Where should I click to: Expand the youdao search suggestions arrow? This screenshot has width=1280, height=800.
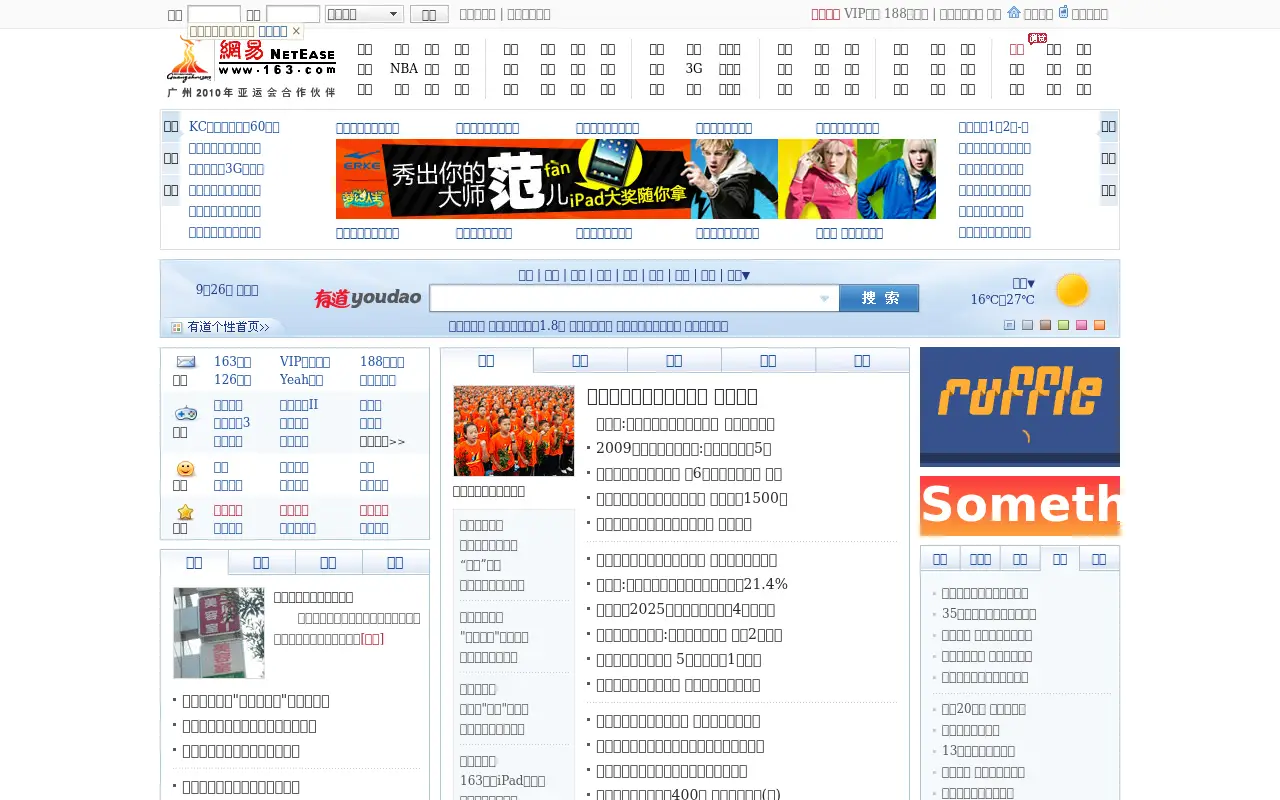click(x=825, y=299)
